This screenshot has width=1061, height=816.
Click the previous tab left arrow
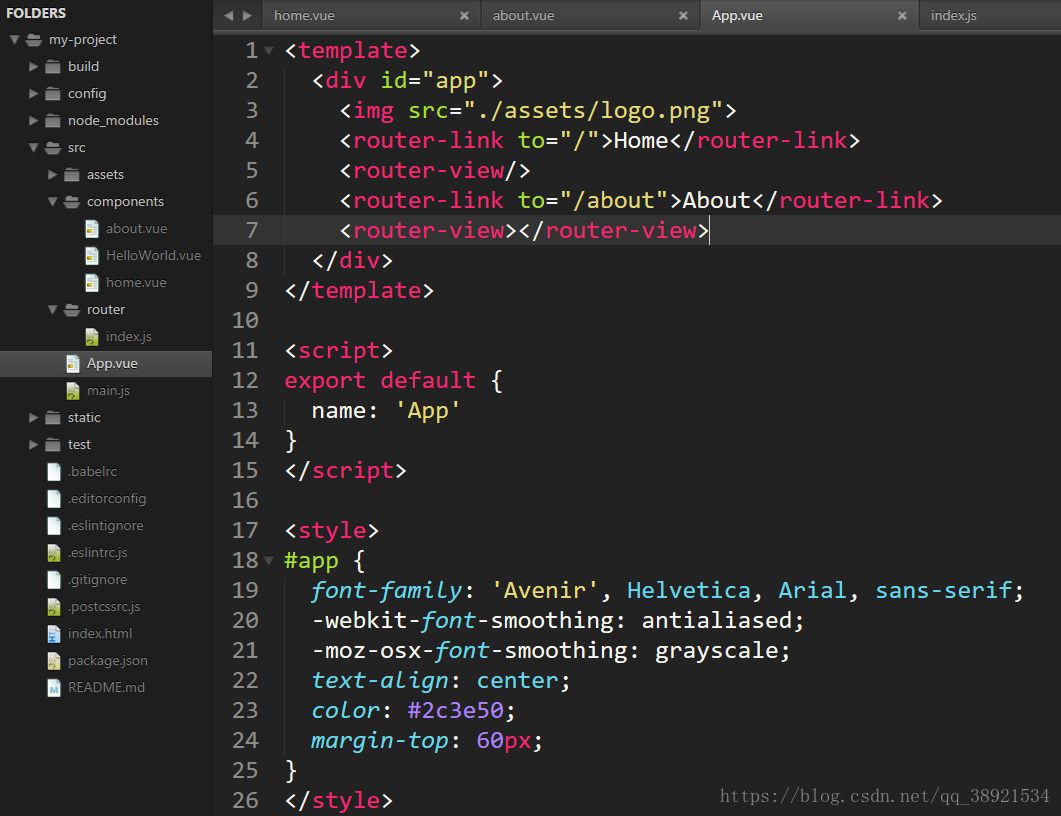tap(229, 16)
